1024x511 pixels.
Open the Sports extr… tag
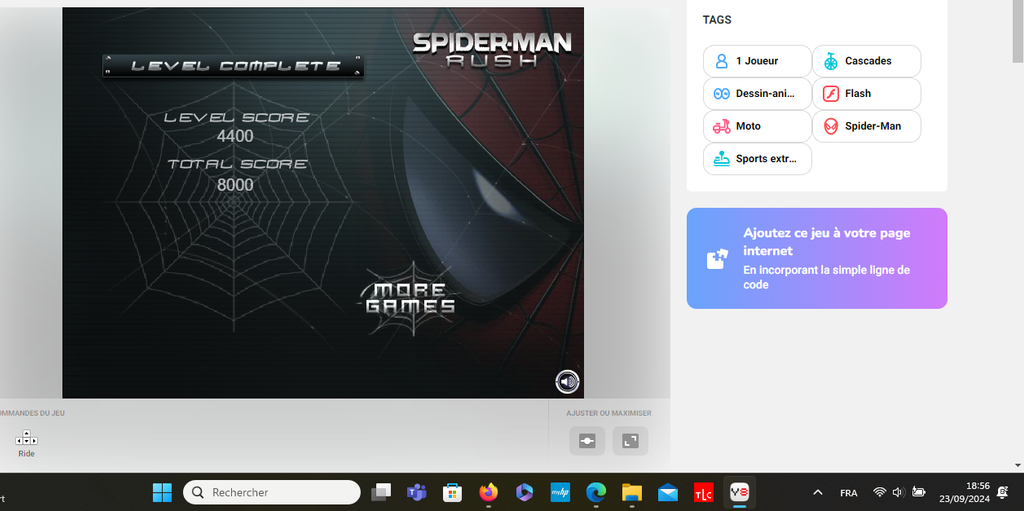[x=758, y=159]
